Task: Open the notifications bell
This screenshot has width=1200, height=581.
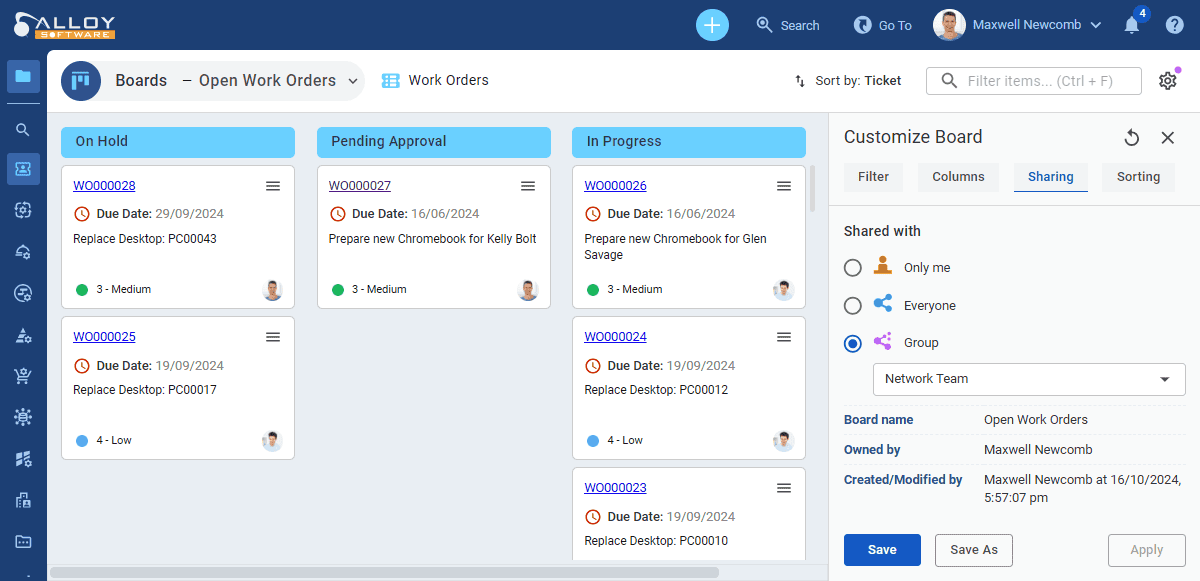Action: [x=1132, y=25]
